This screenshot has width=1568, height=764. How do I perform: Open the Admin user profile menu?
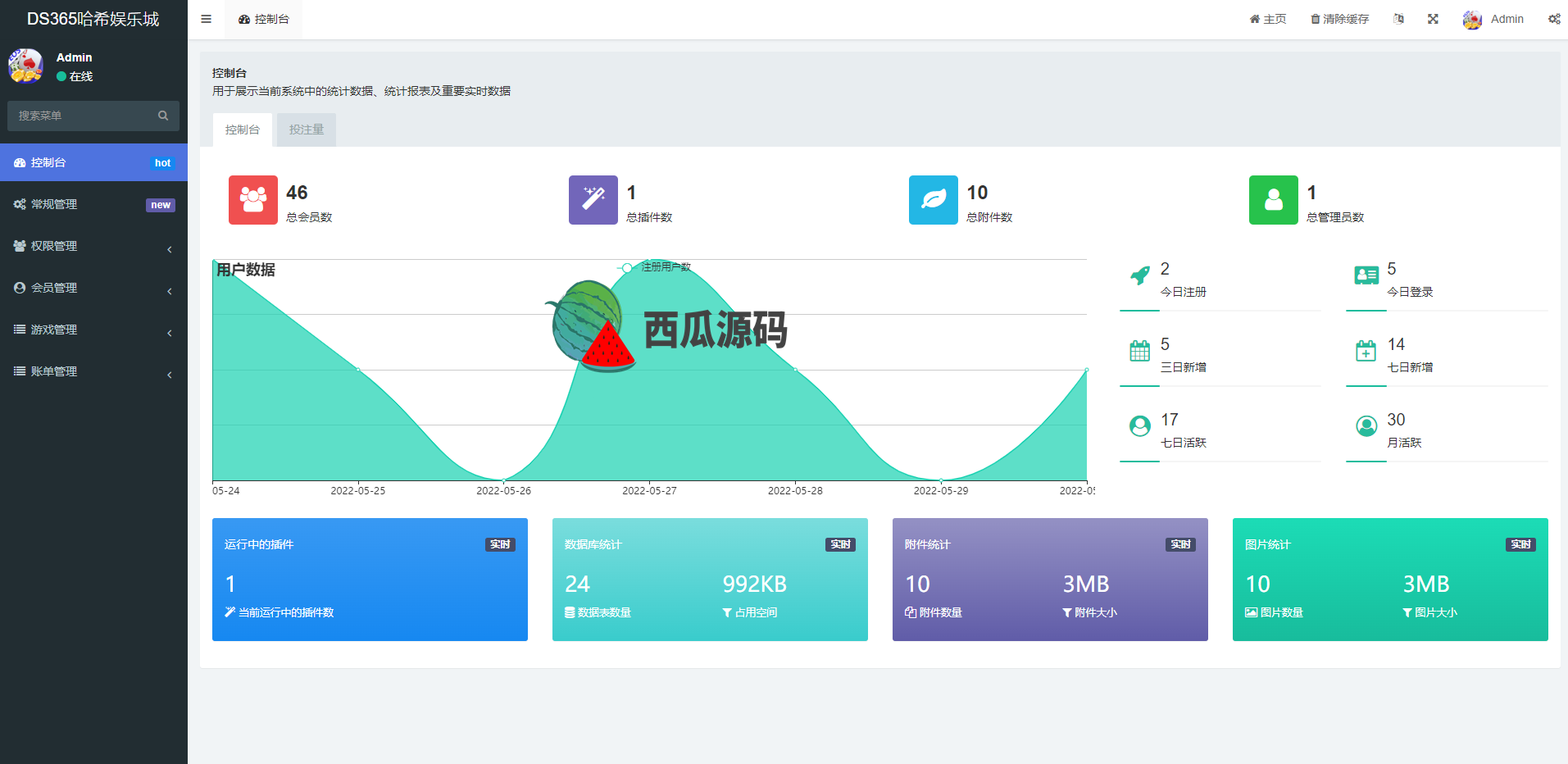[x=1493, y=19]
